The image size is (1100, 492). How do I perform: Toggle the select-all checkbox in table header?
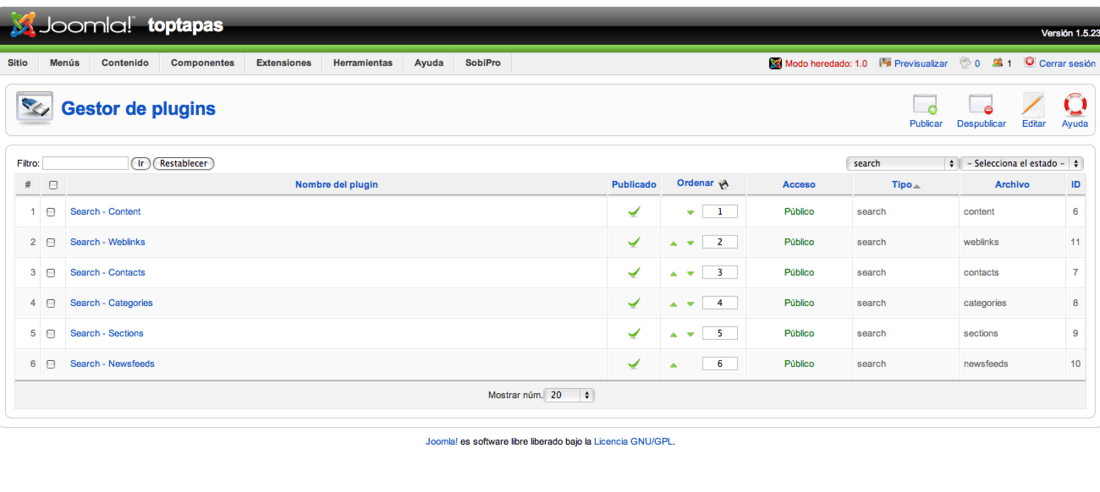coord(53,185)
